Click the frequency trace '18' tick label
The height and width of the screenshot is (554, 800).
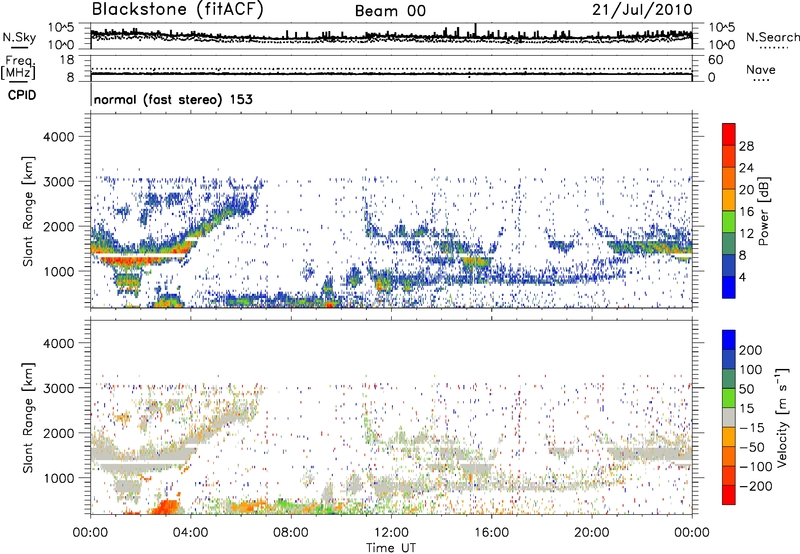[x=67, y=60]
